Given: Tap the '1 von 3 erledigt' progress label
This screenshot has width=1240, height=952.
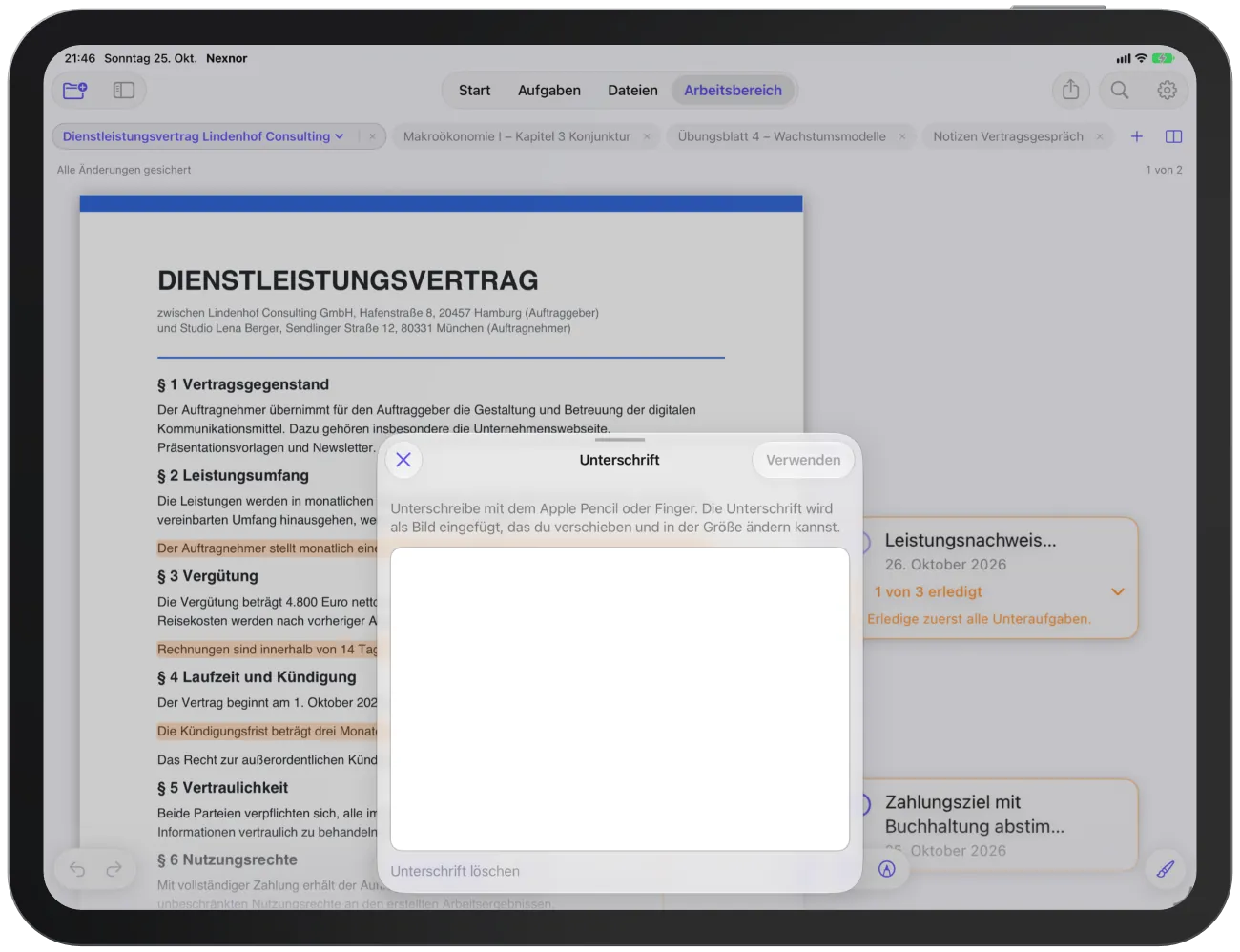Looking at the screenshot, I should point(928,591).
